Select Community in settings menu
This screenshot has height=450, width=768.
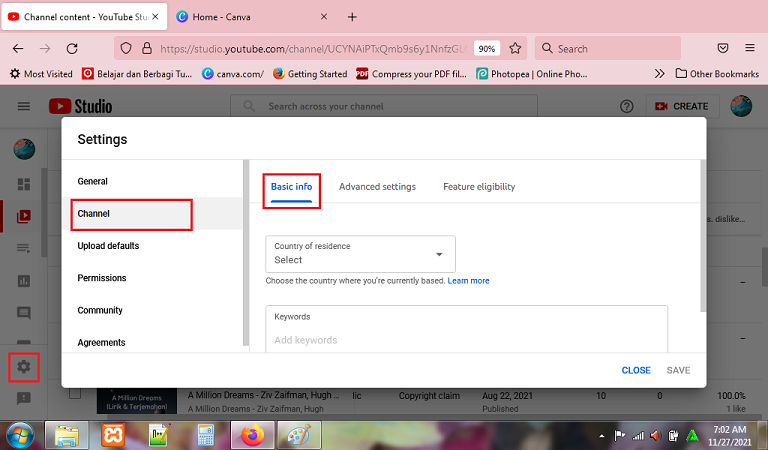[x=153, y=310]
